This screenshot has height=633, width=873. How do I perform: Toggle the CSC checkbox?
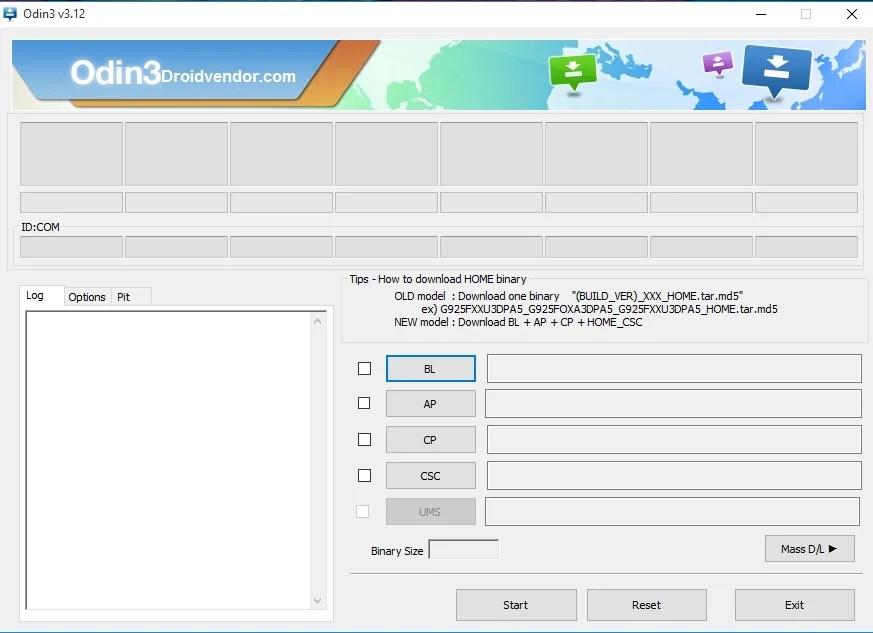[364, 475]
